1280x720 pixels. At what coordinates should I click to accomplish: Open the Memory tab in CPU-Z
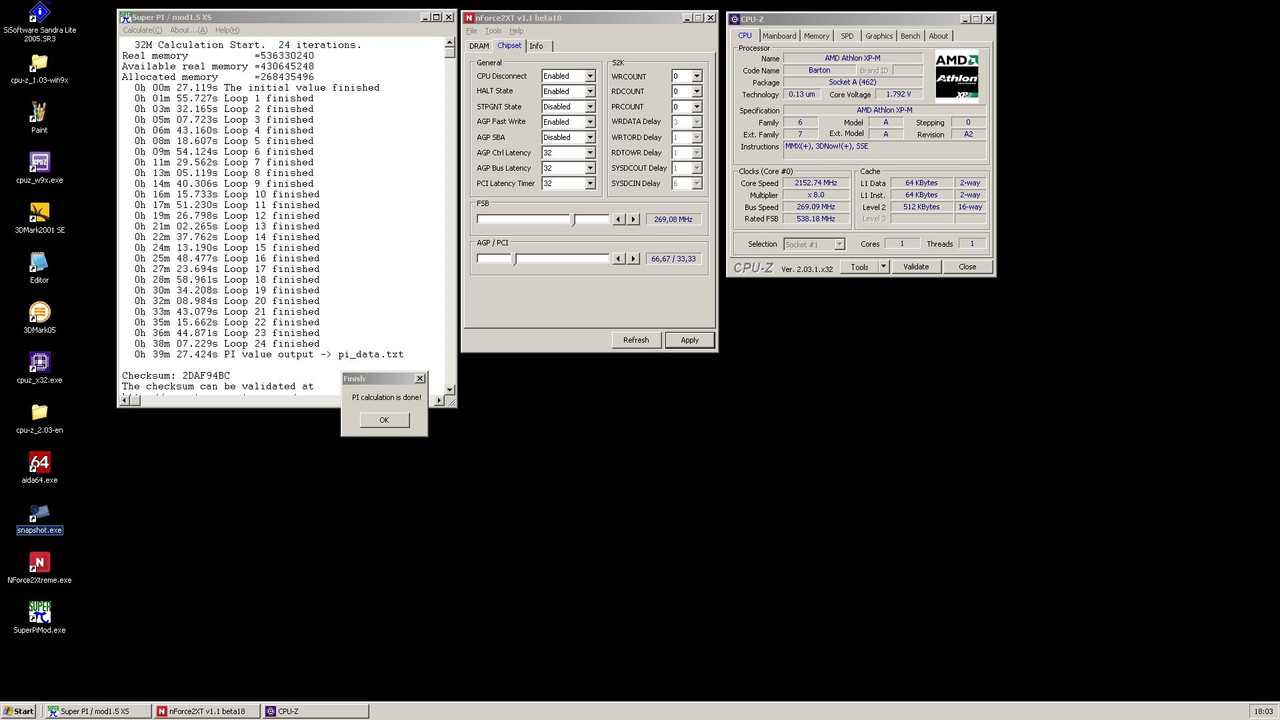point(816,36)
